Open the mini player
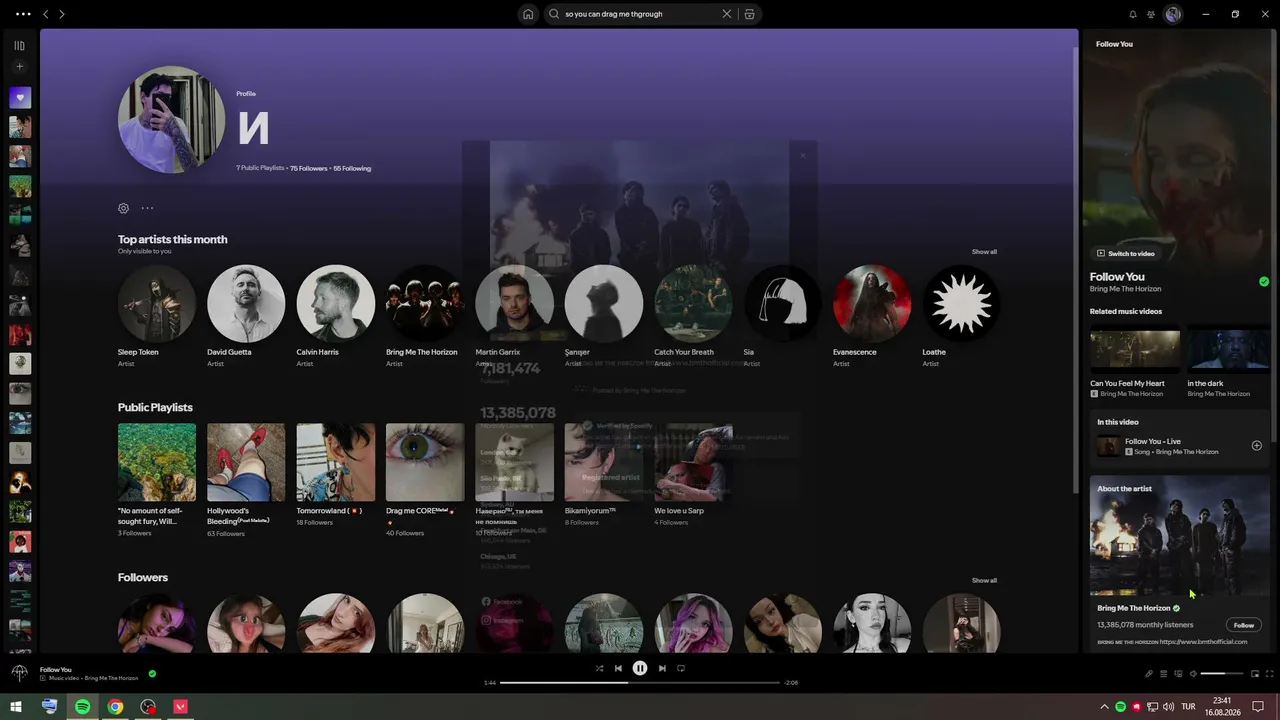 pos(1255,674)
